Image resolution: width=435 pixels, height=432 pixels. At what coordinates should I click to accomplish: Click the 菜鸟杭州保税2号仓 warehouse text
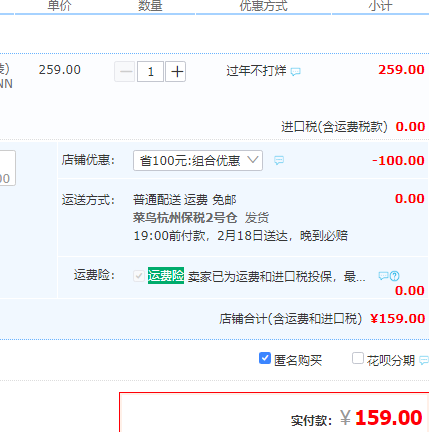[x=185, y=218]
